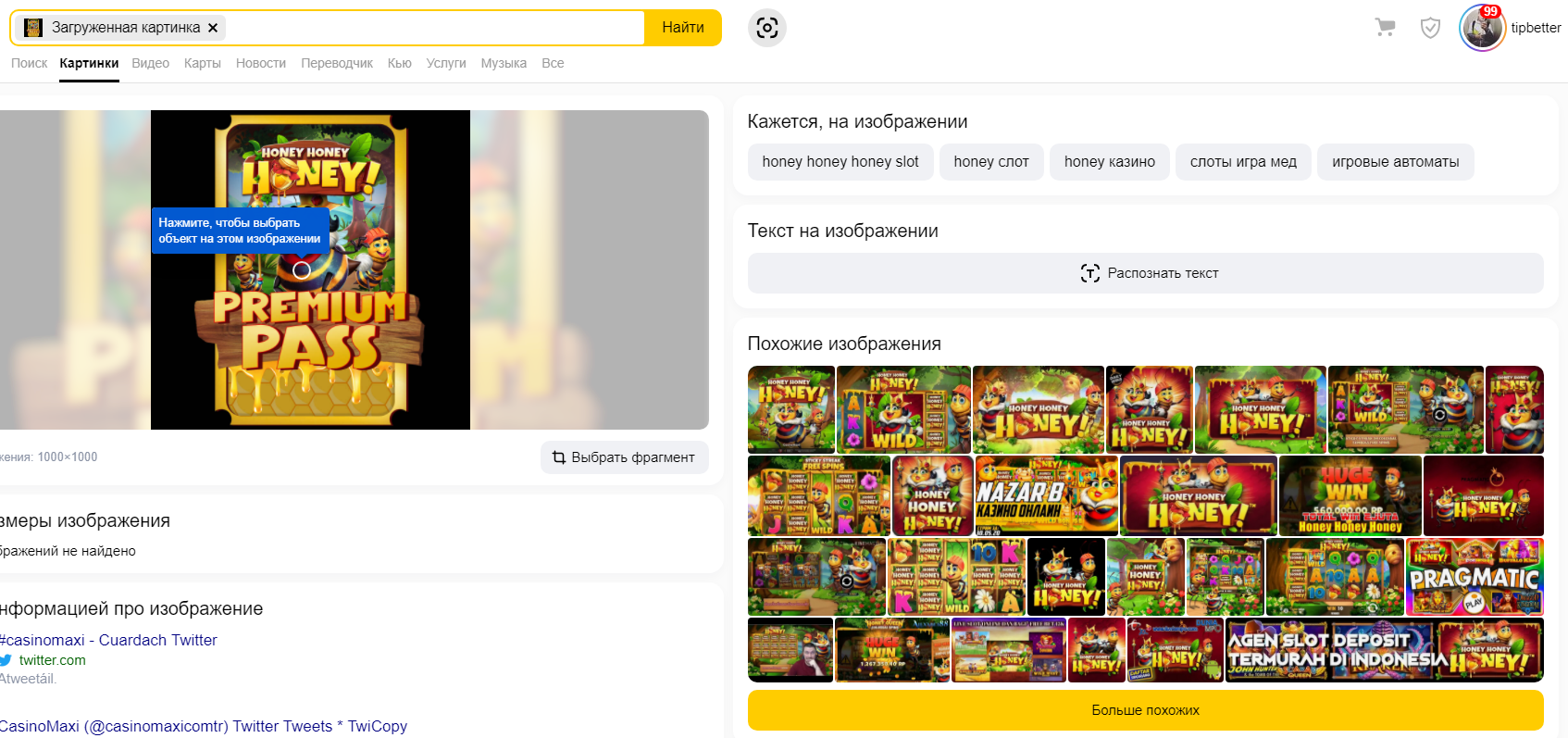The image size is (1568, 738).
Task: Open the Новости tab
Action: pos(260,63)
